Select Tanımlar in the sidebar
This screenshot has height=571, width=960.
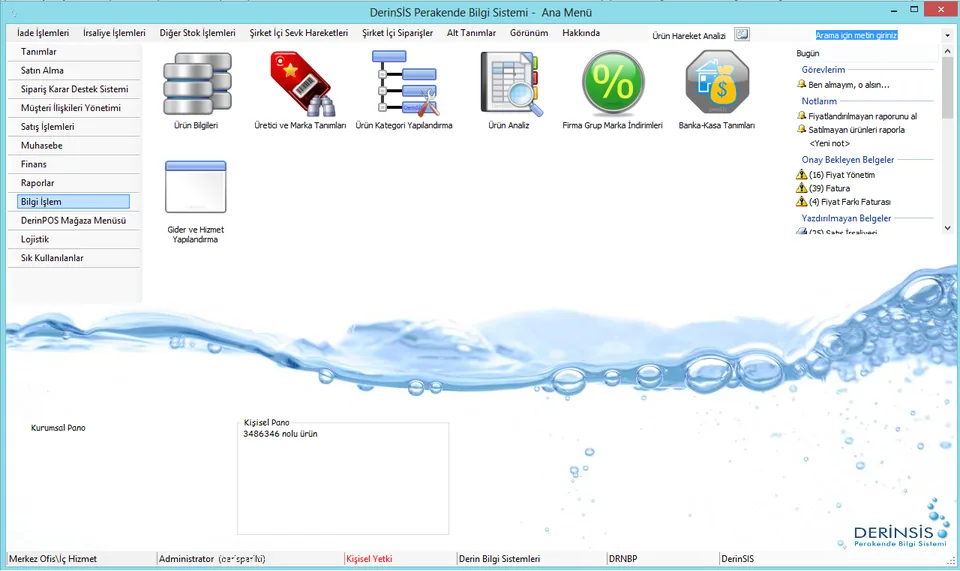pos(75,52)
